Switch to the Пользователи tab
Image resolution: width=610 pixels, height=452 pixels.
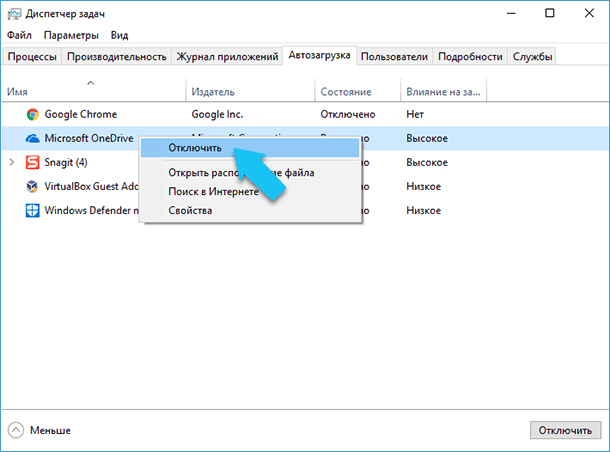[x=394, y=57]
